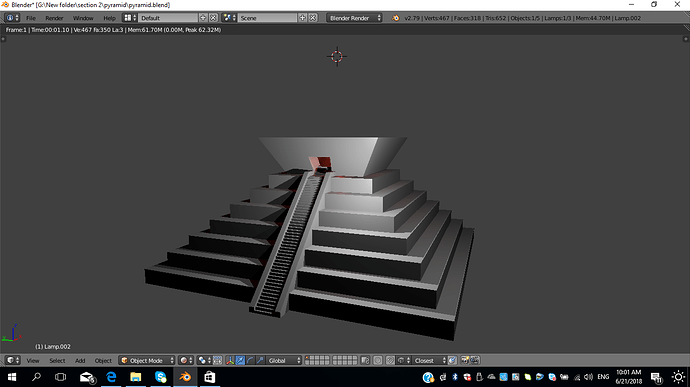Click the pyramid staircase mesh
Image resolution: width=690 pixels, height=387 pixels.
point(291,245)
